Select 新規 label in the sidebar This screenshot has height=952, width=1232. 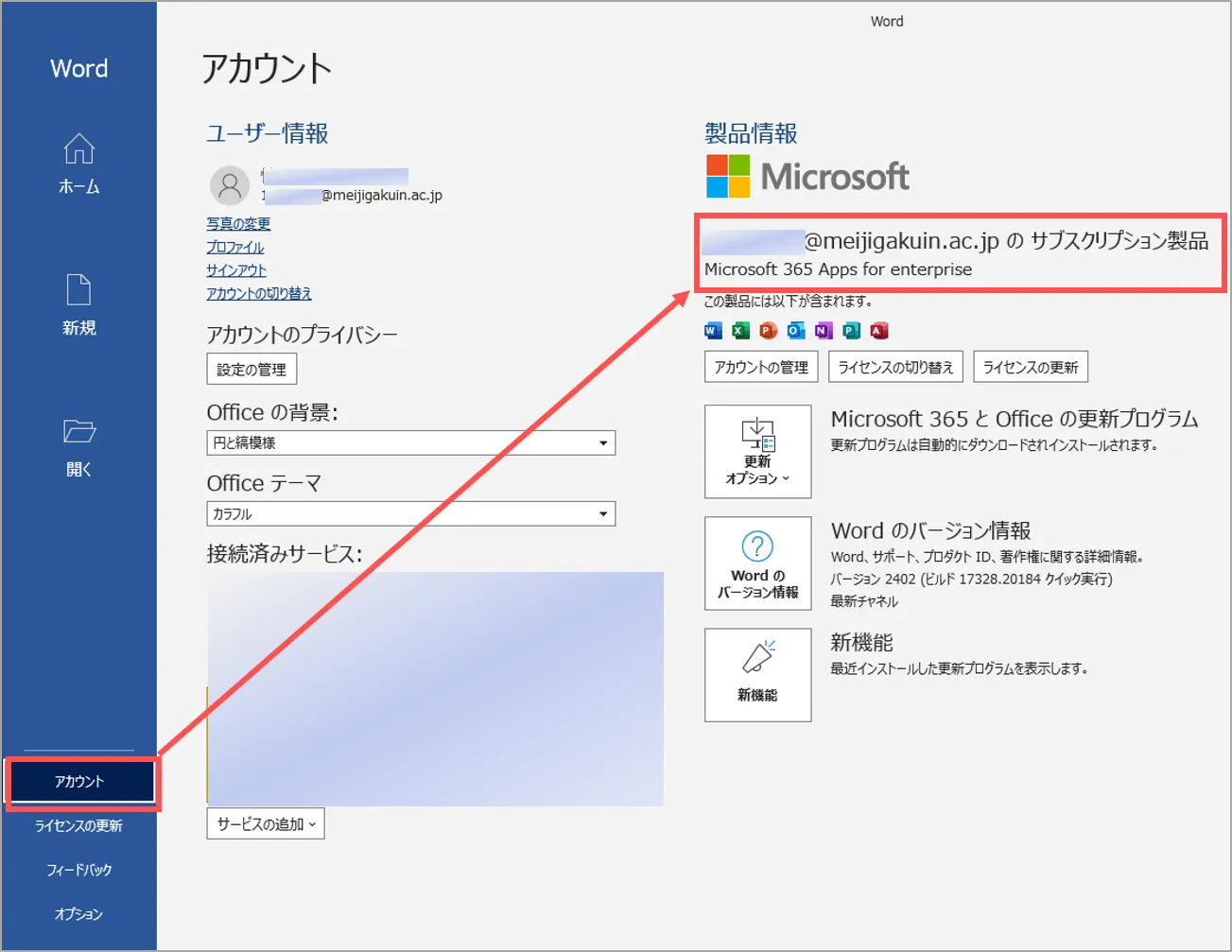click(79, 328)
